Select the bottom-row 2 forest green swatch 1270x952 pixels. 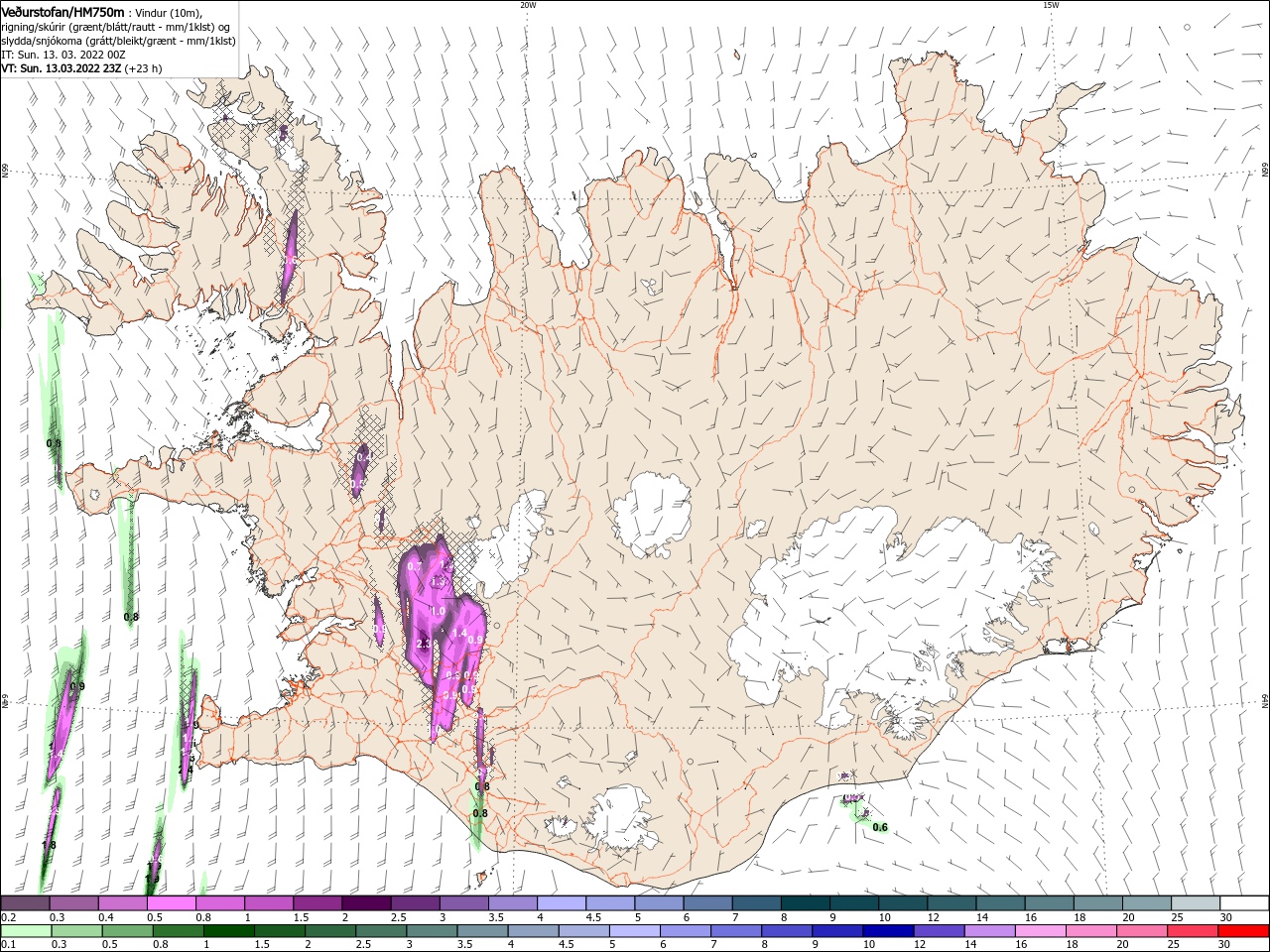[330, 931]
